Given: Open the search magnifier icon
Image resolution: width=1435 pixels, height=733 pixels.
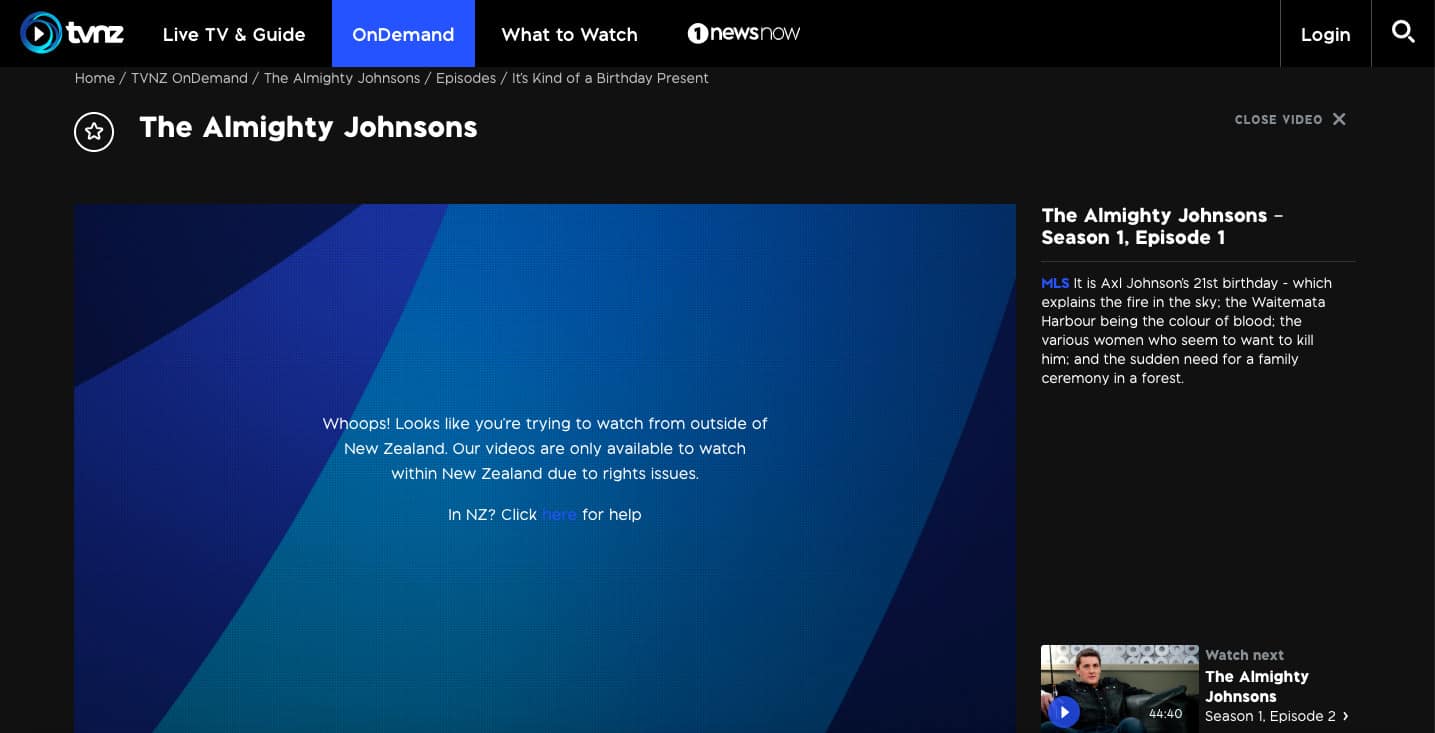Looking at the screenshot, I should (x=1403, y=32).
